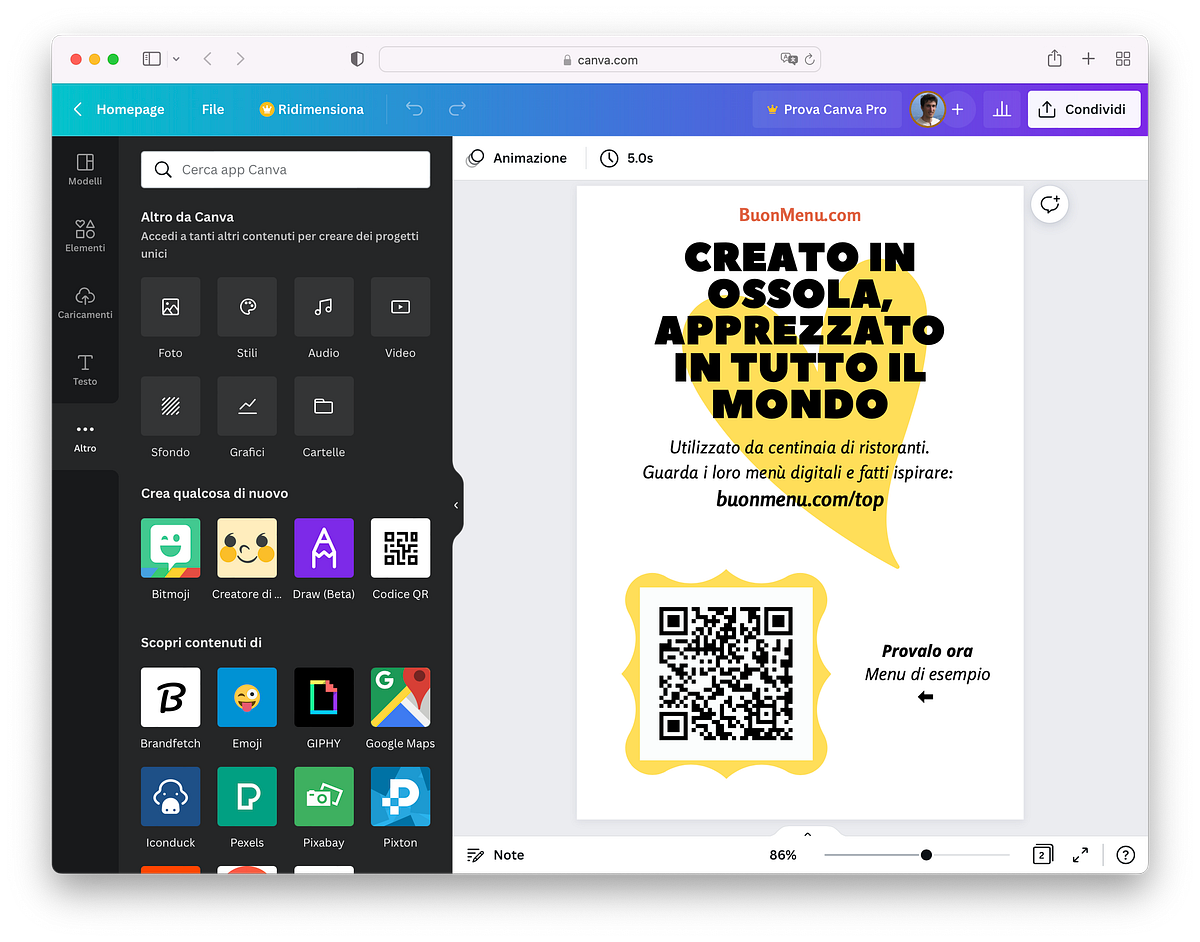Open the Iconduck integration
The height and width of the screenshot is (942, 1200).
click(x=170, y=797)
